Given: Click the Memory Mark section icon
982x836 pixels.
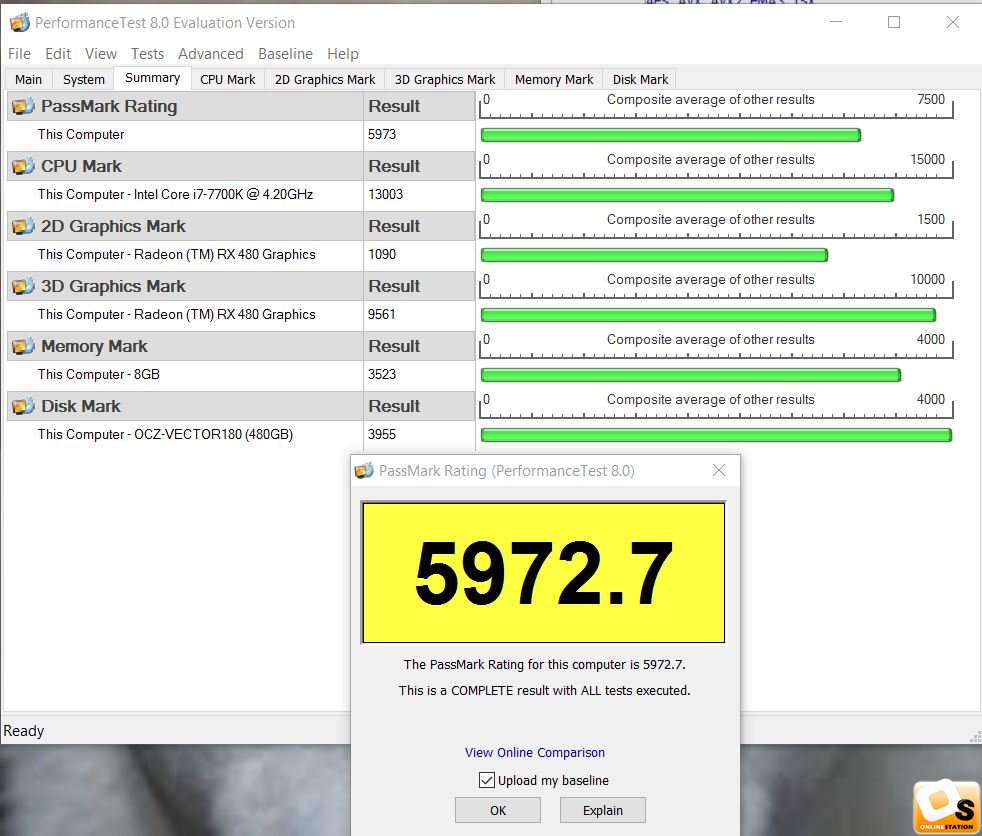Looking at the screenshot, I should (x=23, y=346).
